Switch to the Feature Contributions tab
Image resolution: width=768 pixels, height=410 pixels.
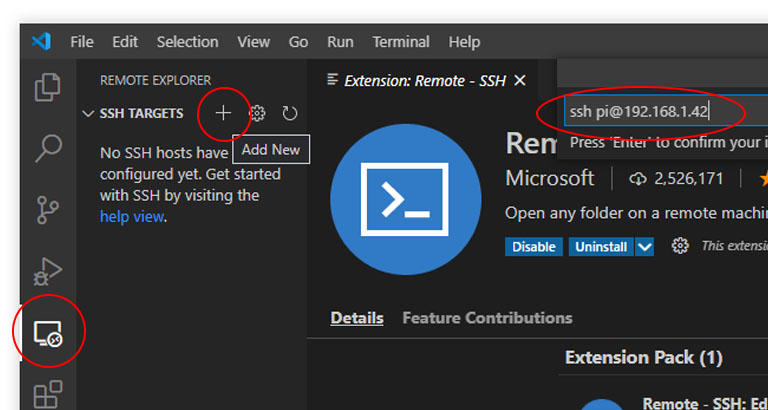tap(487, 318)
